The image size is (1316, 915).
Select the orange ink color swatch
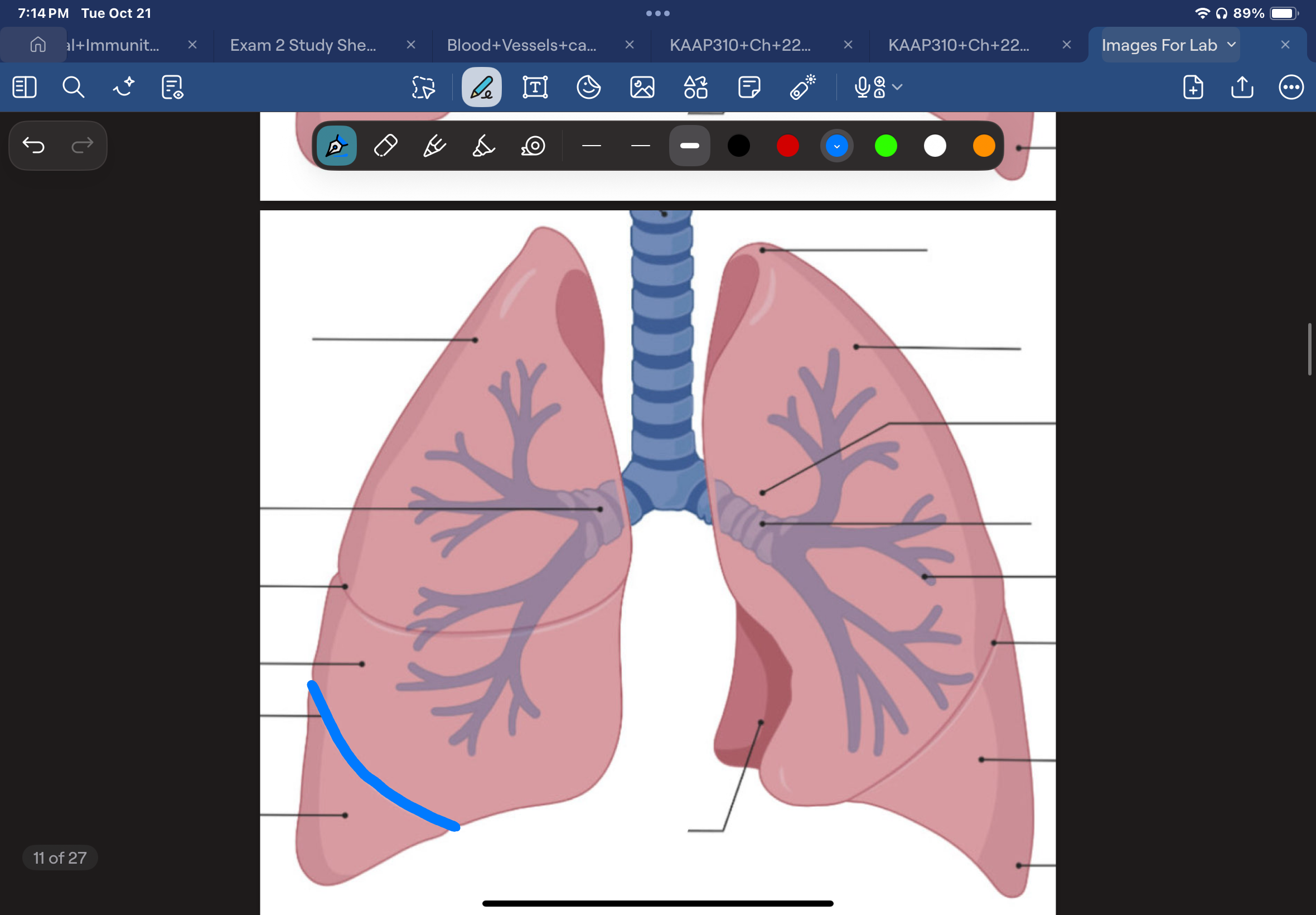983,146
